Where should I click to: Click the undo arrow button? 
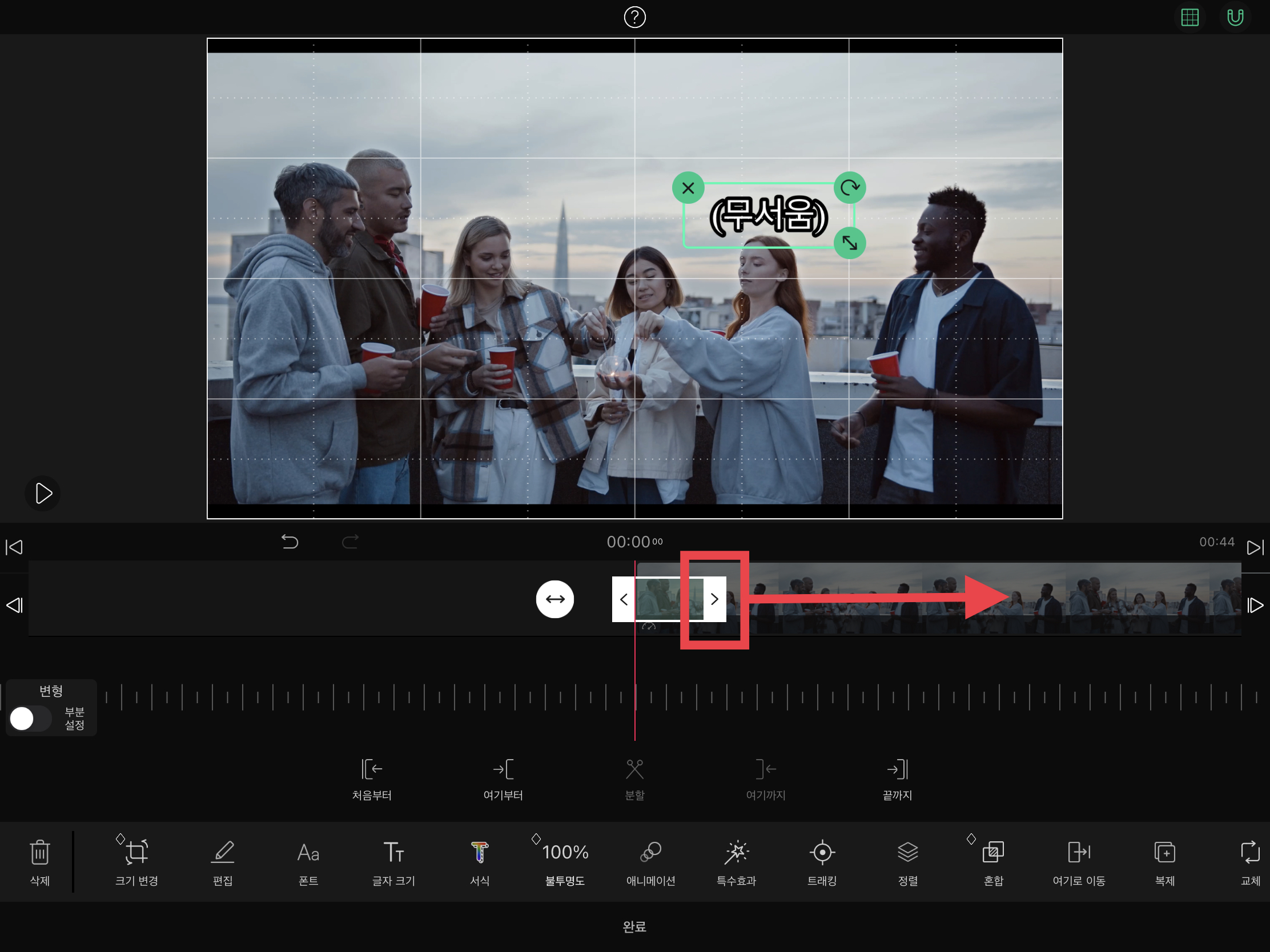[290, 541]
